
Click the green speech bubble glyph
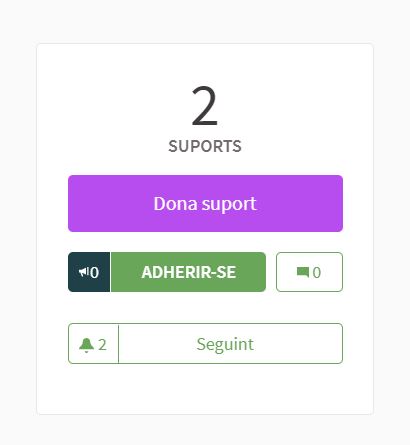(x=303, y=272)
